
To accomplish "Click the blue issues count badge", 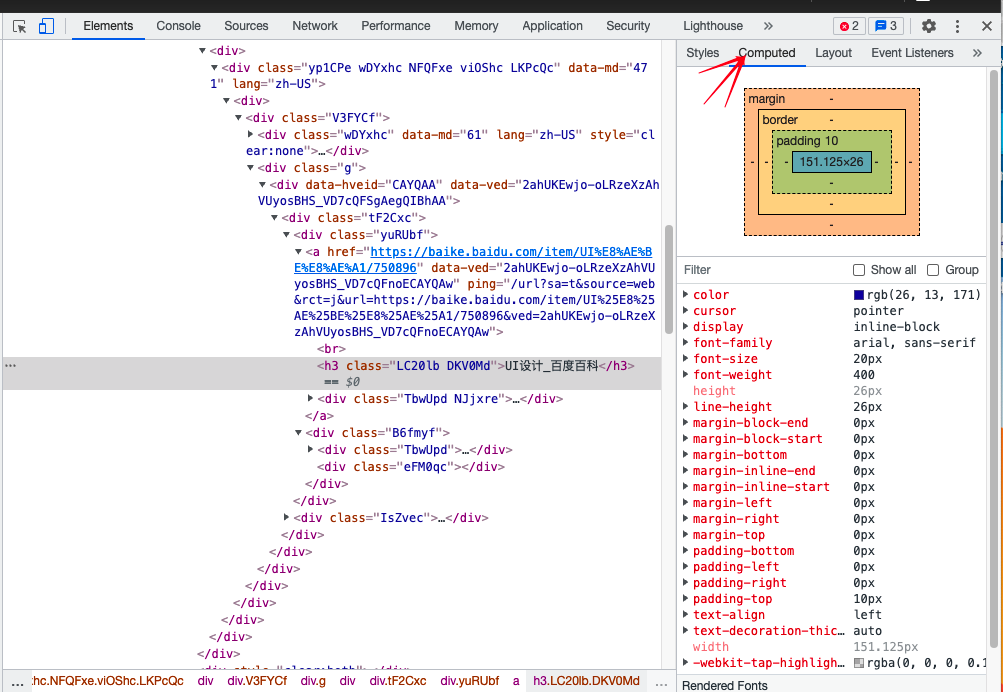I will [x=886, y=26].
